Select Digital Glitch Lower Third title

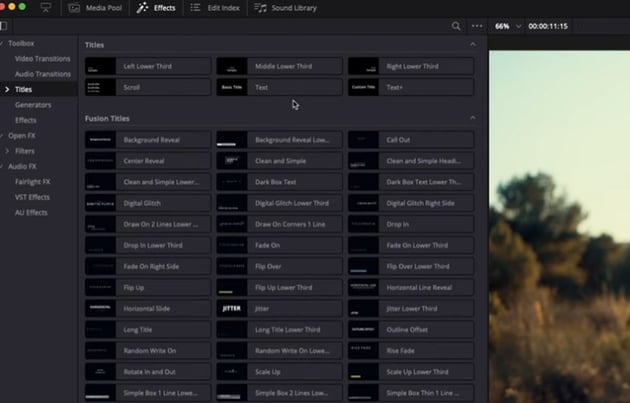[279, 203]
